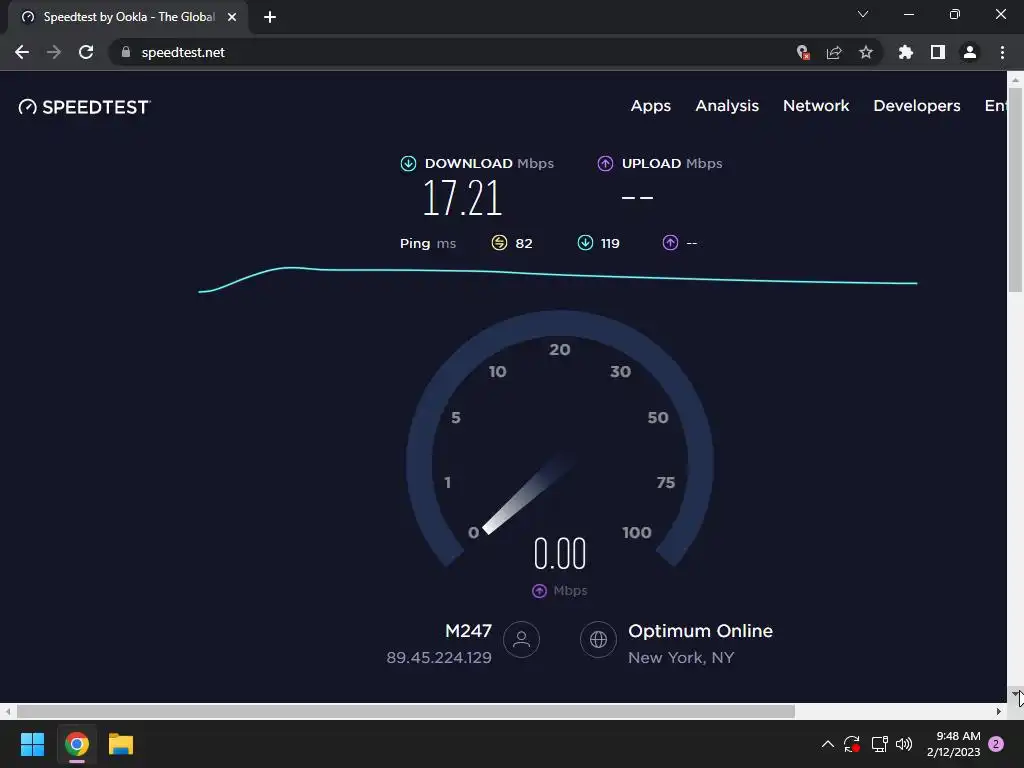Click the M247 provider name
The height and width of the screenshot is (768, 1024).
click(468, 631)
